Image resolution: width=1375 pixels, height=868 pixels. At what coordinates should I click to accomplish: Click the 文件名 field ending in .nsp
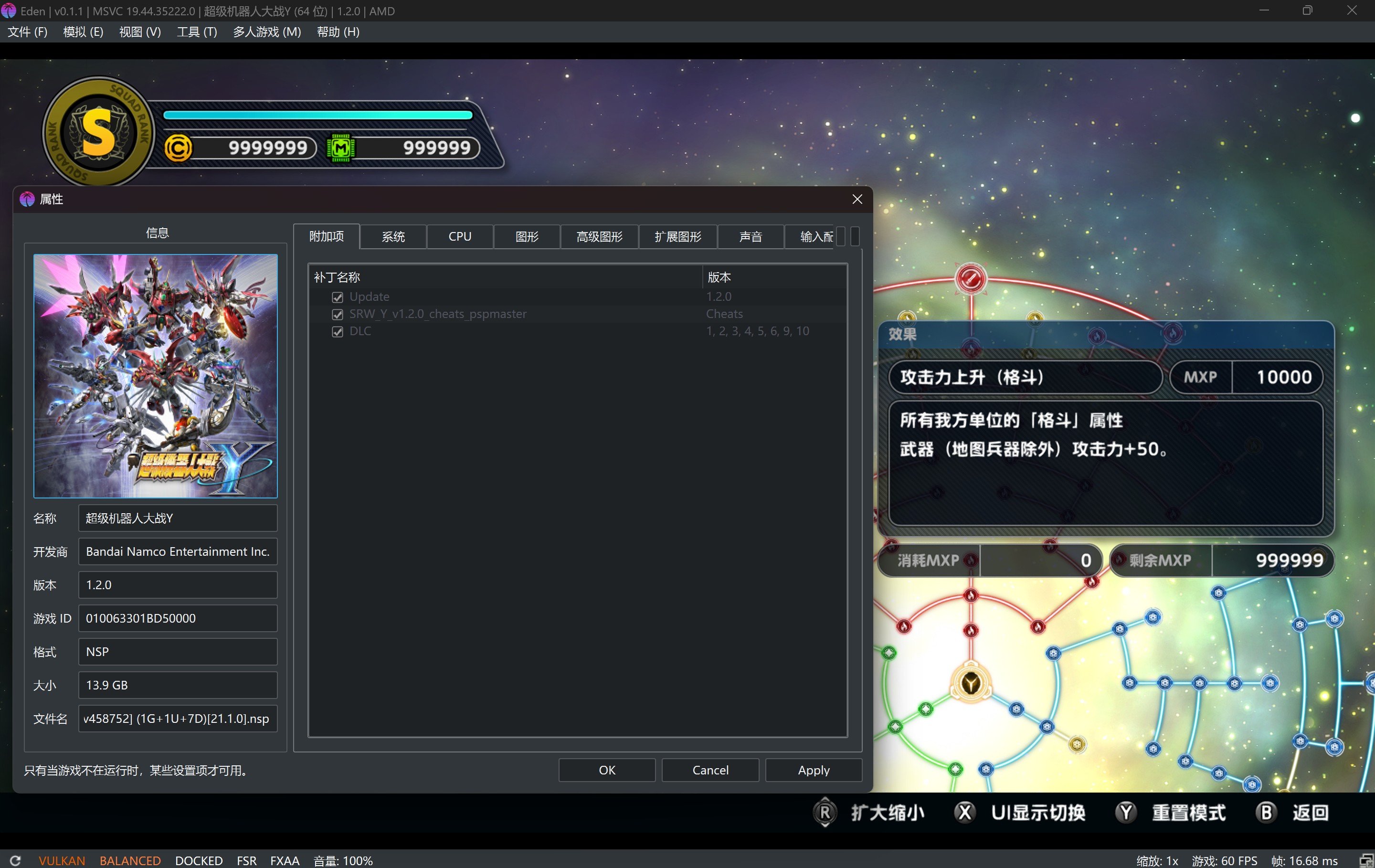point(178,719)
